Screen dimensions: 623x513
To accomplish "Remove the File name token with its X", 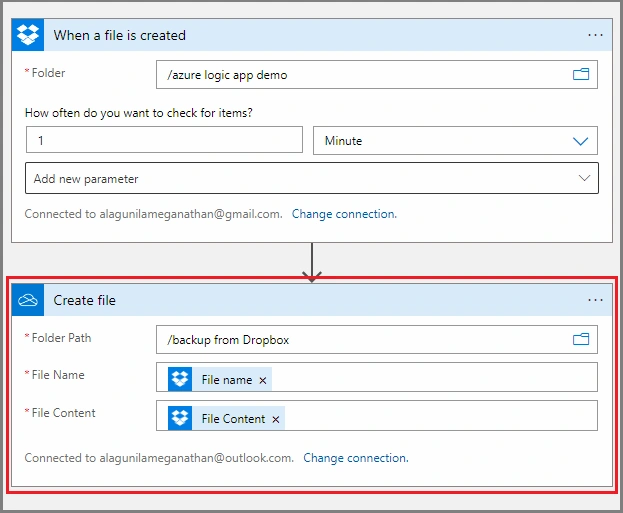I will click(263, 380).
